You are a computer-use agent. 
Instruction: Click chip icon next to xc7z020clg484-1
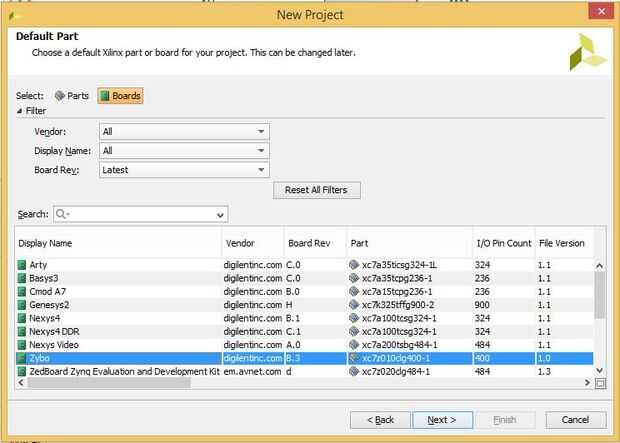(354, 371)
